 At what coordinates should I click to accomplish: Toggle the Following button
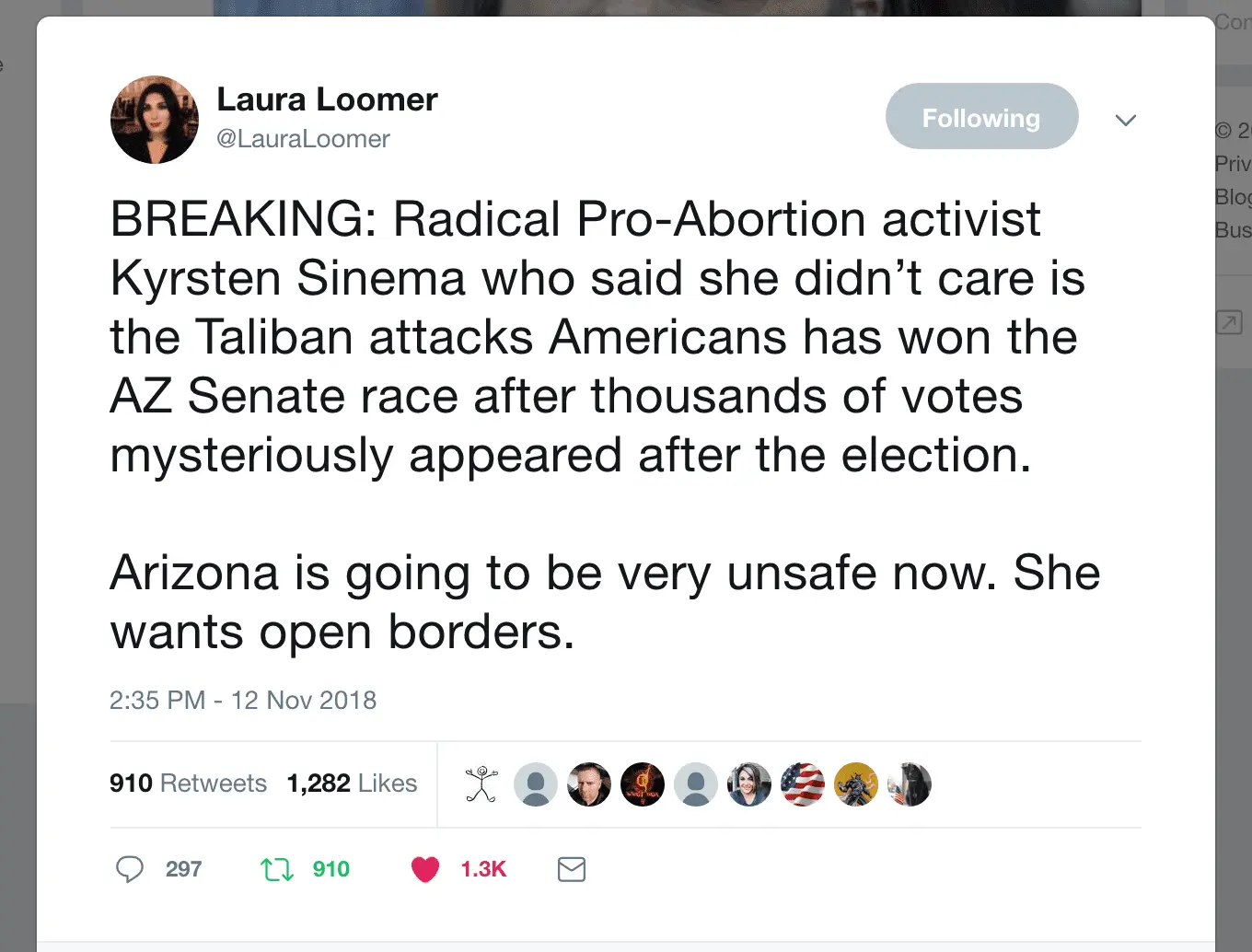pyautogui.click(x=981, y=117)
